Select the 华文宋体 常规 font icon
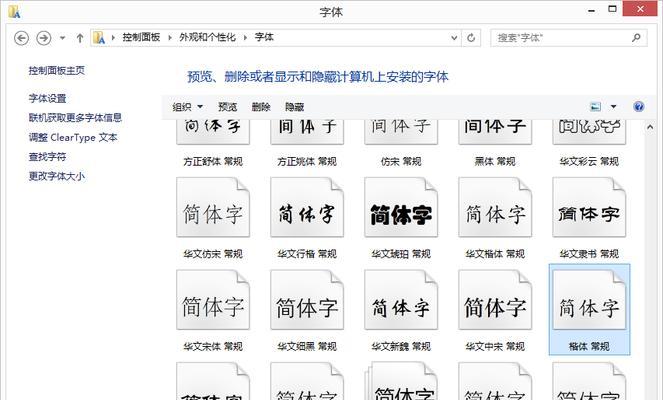Image resolution: width=663 pixels, height=400 pixels. tap(213, 300)
